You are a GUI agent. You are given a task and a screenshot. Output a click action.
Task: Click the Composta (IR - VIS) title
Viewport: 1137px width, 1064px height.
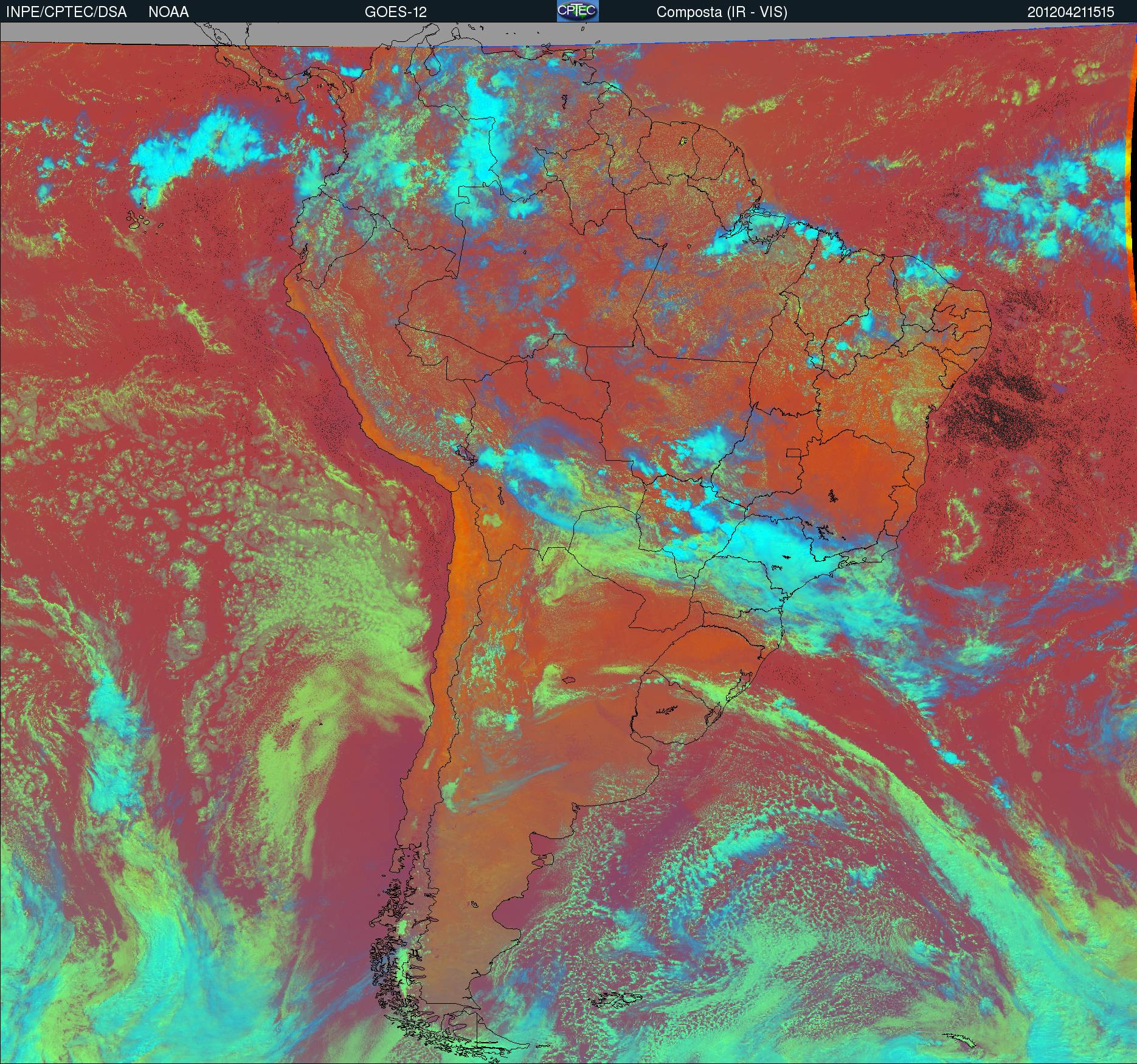pos(722,12)
